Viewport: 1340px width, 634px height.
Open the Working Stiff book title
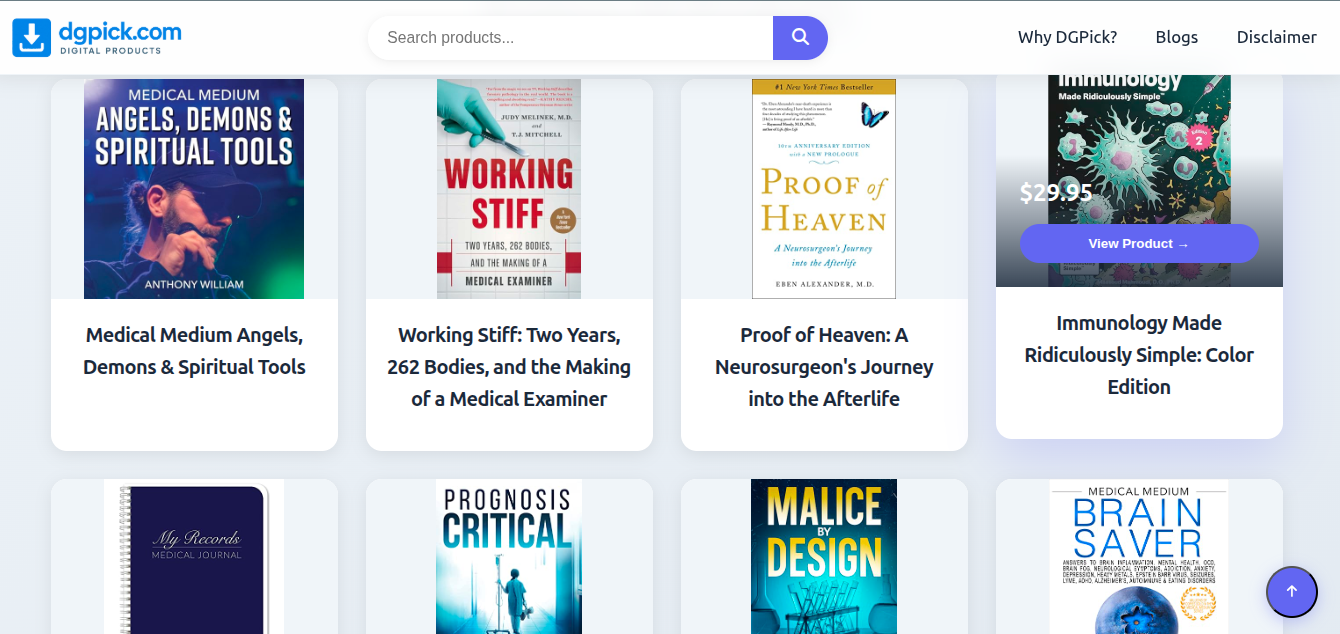[509, 367]
